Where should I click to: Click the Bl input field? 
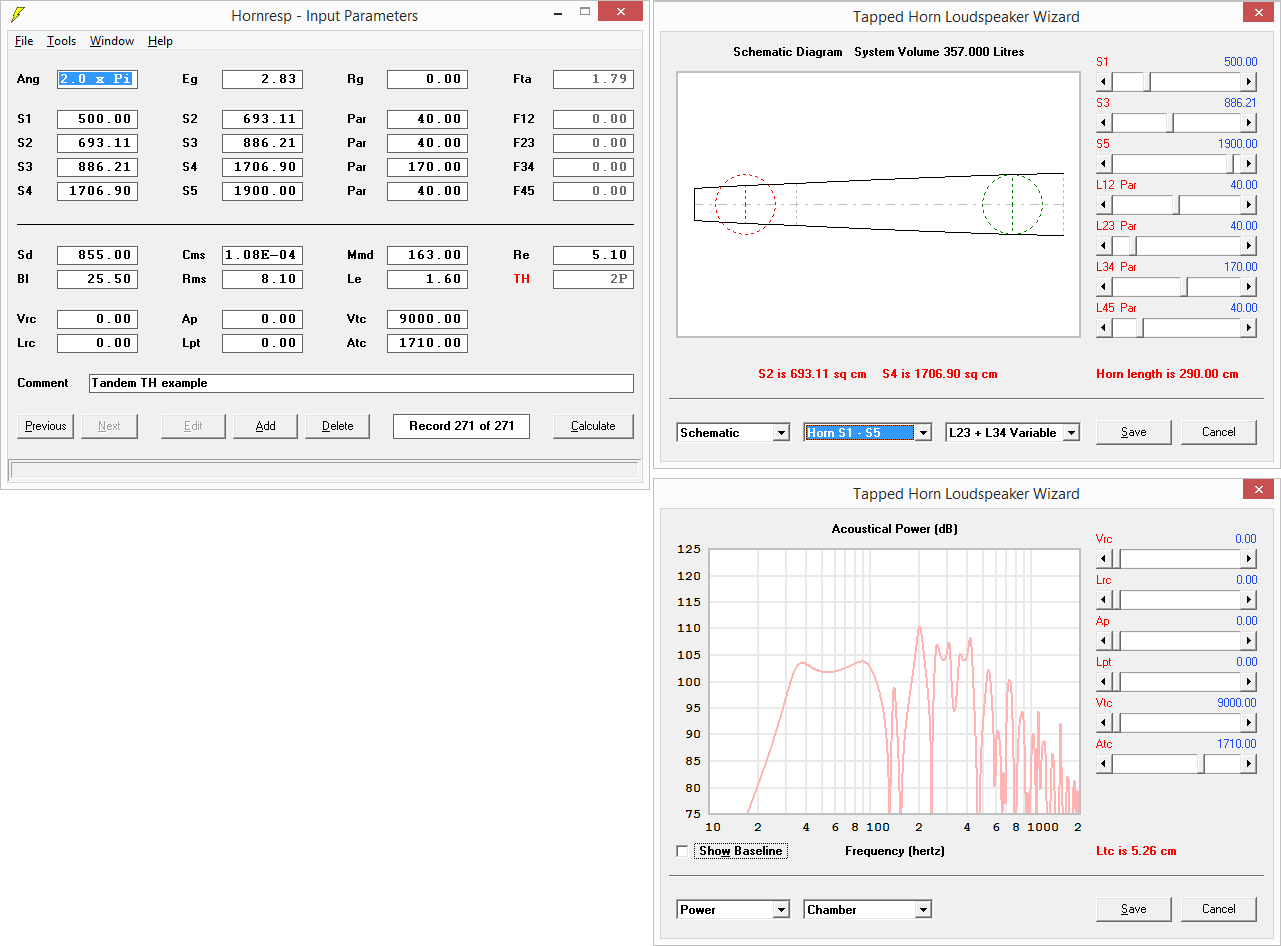(97, 279)
